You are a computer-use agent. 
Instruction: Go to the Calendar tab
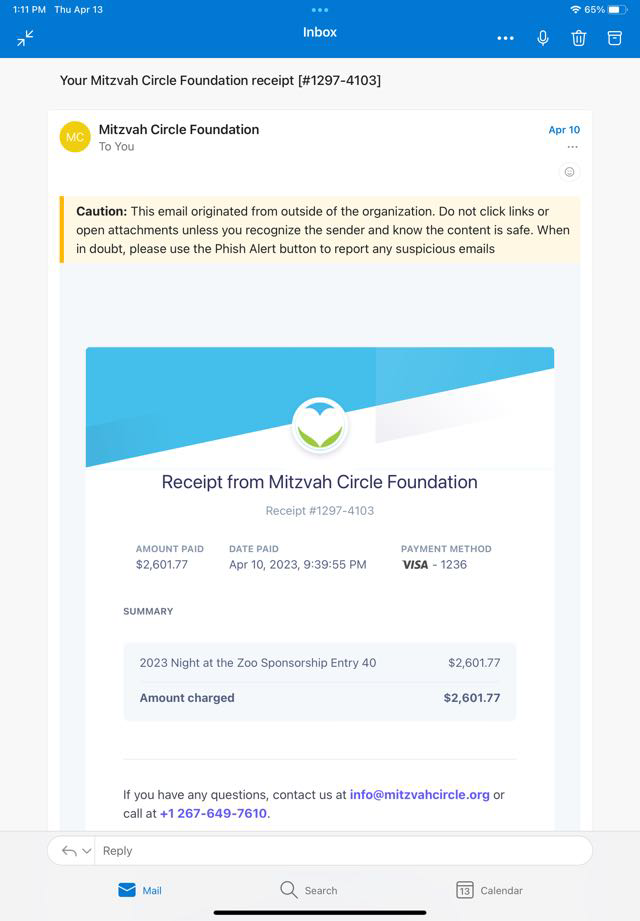[x=489, y=890]
